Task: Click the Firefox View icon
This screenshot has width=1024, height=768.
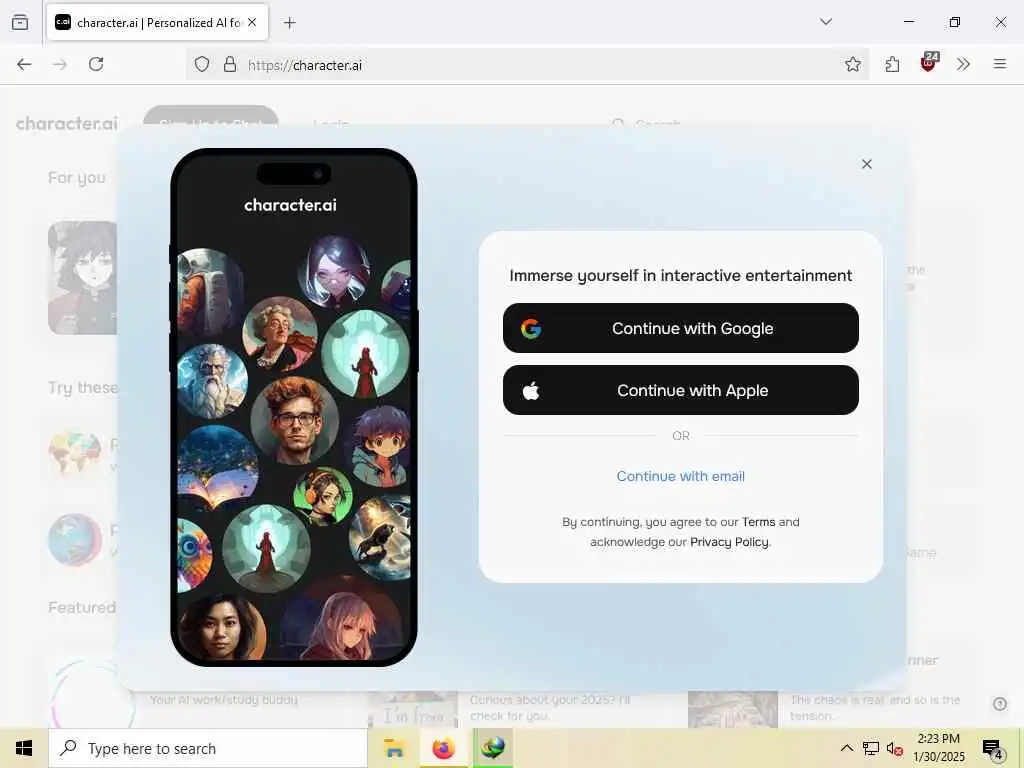Action: (20, 22)
